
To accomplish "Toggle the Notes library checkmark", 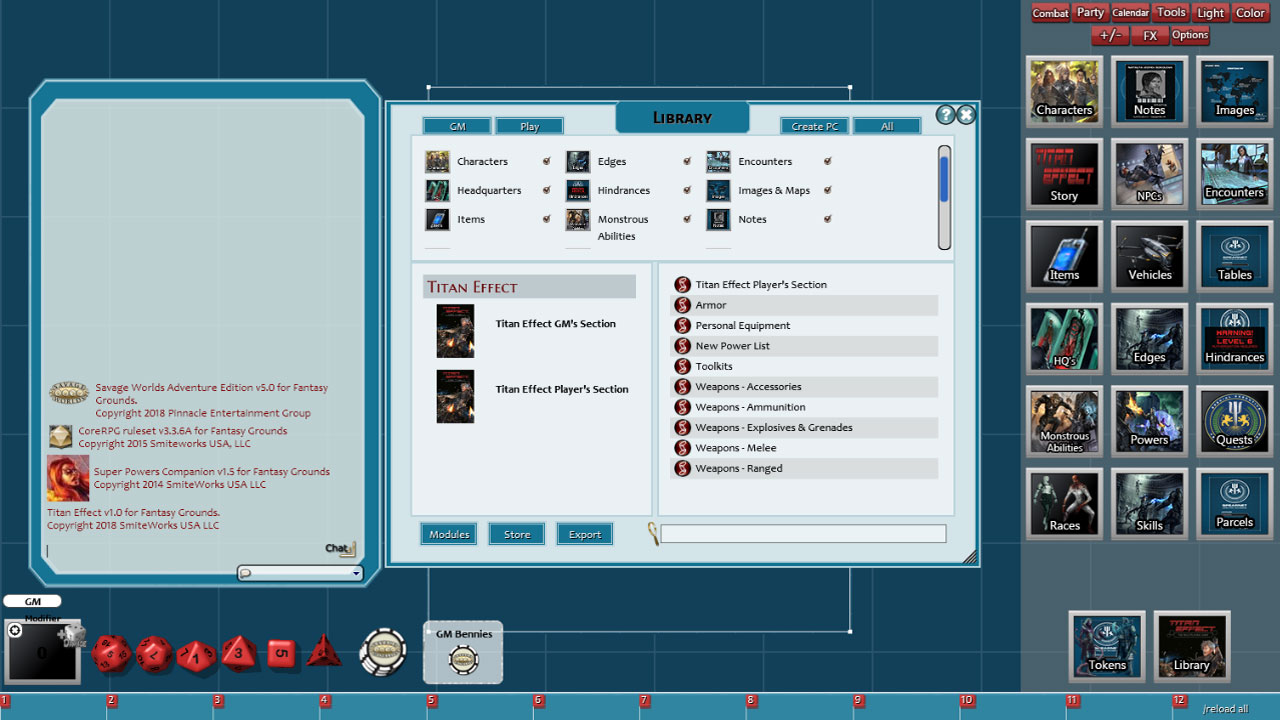I will tap(827, 218).
